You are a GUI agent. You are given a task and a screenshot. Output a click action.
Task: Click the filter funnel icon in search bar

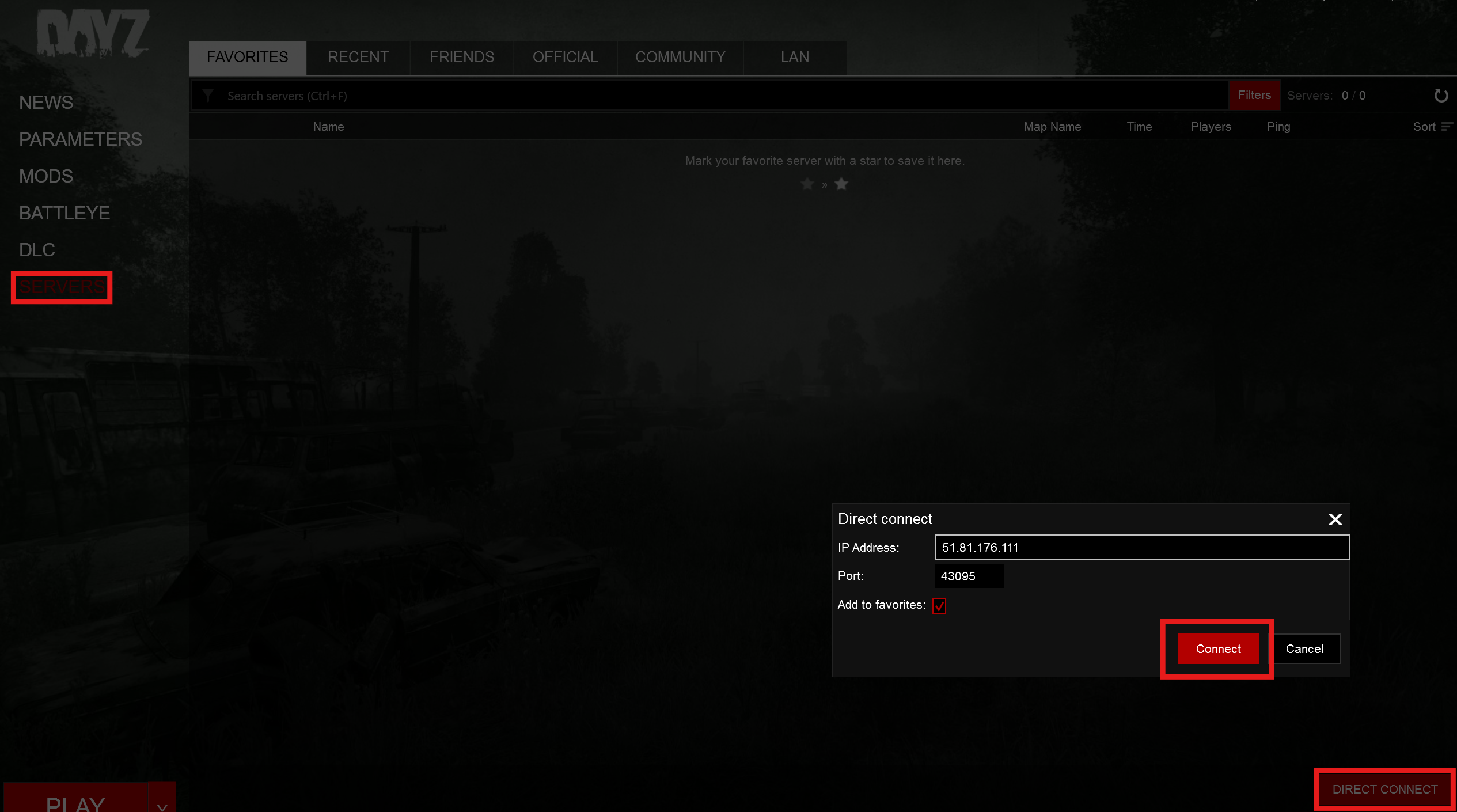[207, 96]
